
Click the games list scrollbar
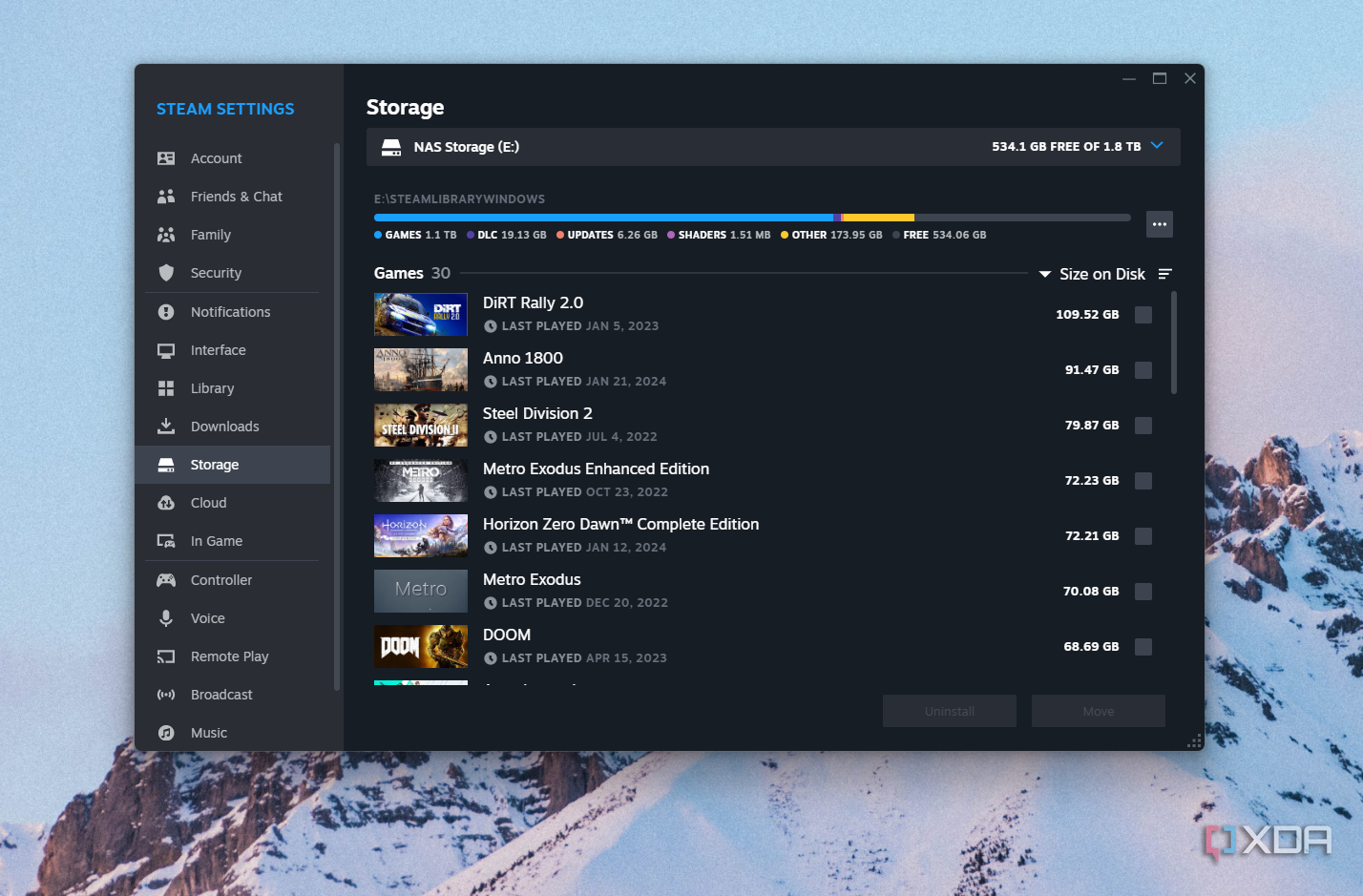(1174, 343)
